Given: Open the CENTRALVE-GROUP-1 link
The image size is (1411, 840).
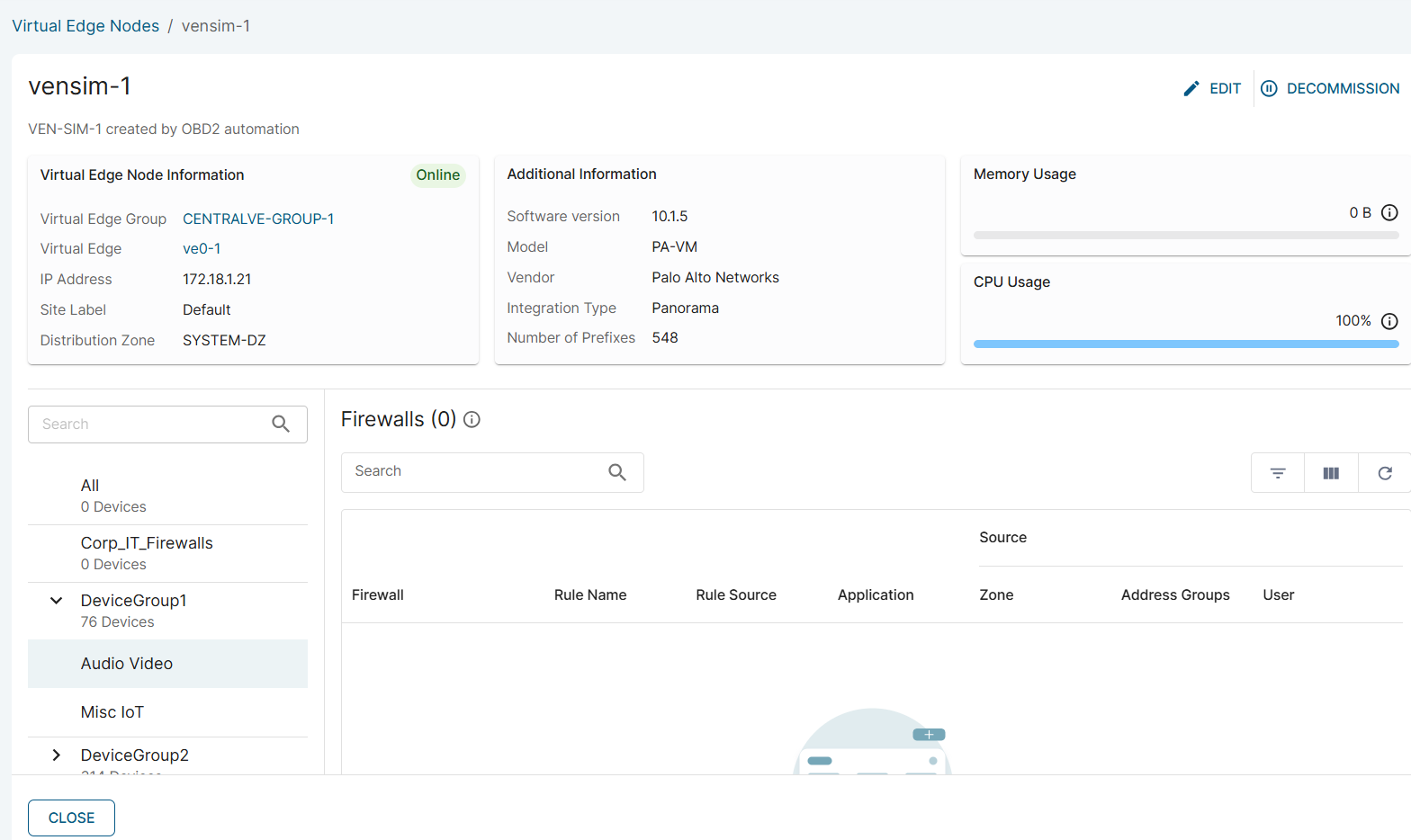Looking at the screenshot, I should (258, 219).
